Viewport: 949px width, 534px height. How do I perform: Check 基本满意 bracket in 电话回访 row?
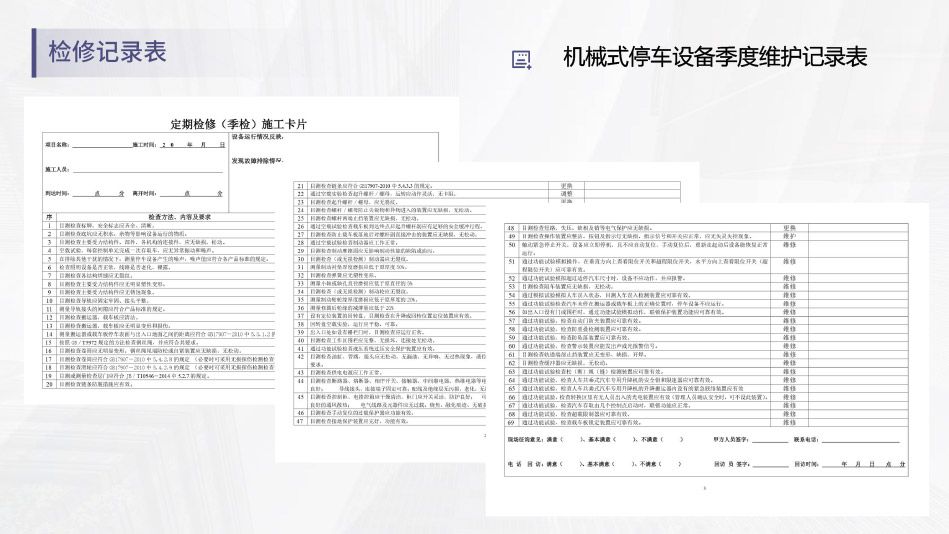coord(622,464)
